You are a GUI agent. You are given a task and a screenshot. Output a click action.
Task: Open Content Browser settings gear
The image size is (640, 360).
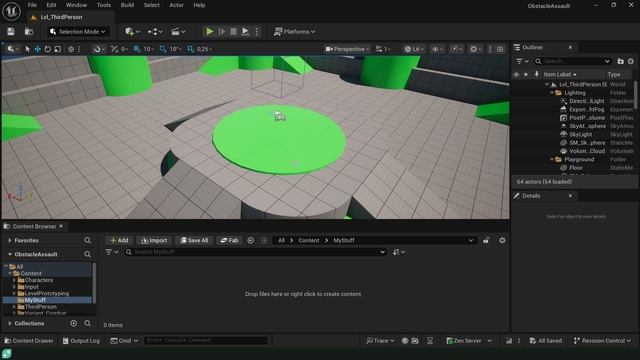coord(502,240)
